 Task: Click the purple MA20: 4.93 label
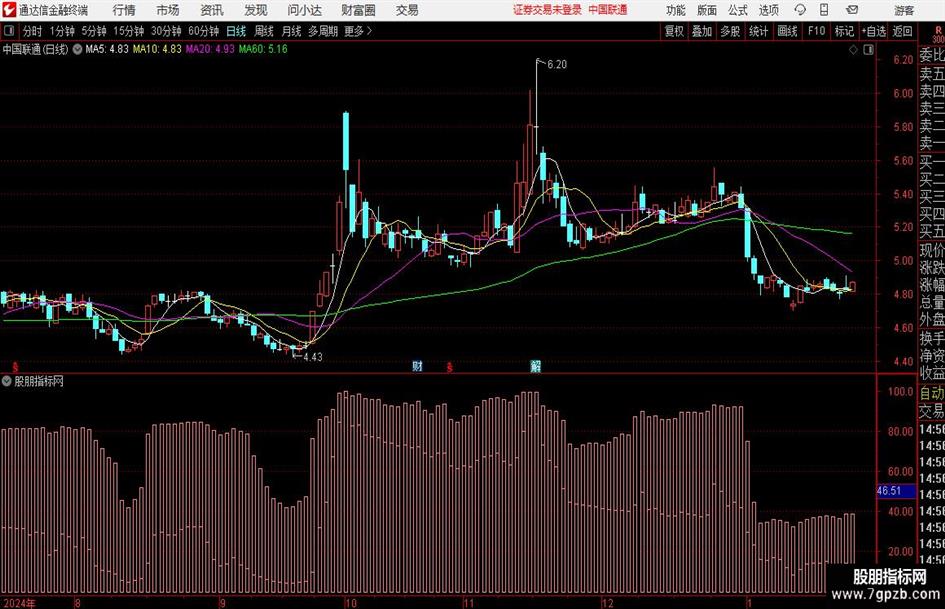210,49
